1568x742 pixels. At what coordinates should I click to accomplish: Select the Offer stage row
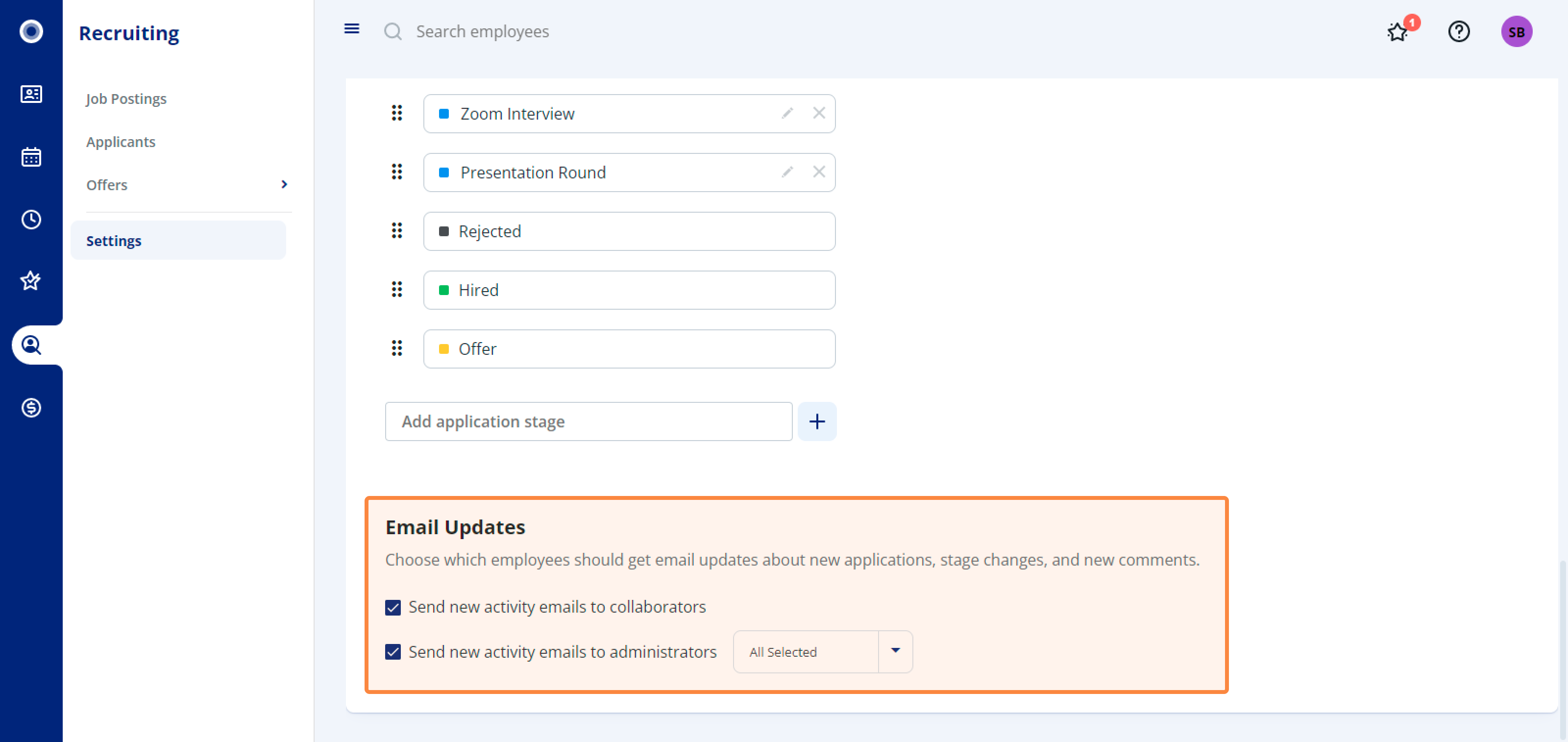(x=629, y=349)
